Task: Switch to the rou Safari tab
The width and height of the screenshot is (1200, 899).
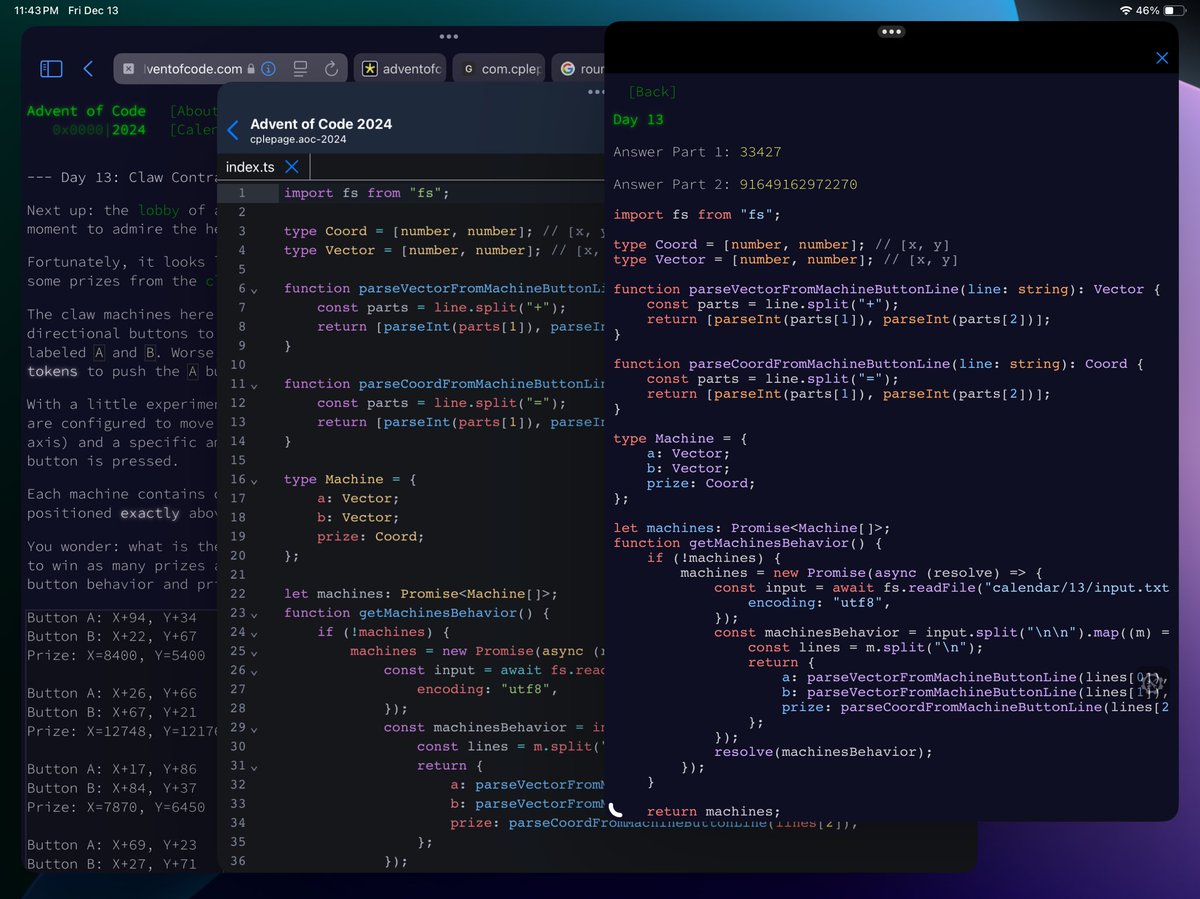Action: point(578,69)
